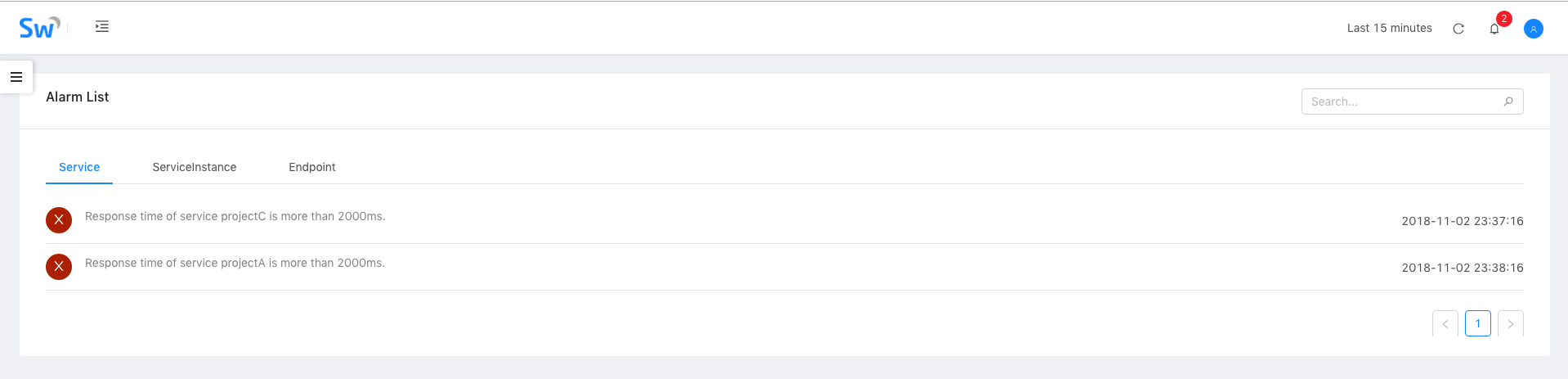This screenshot has width=1568, height=379.
Task: Open the notification bell
Action: (x=1494, y=29)
